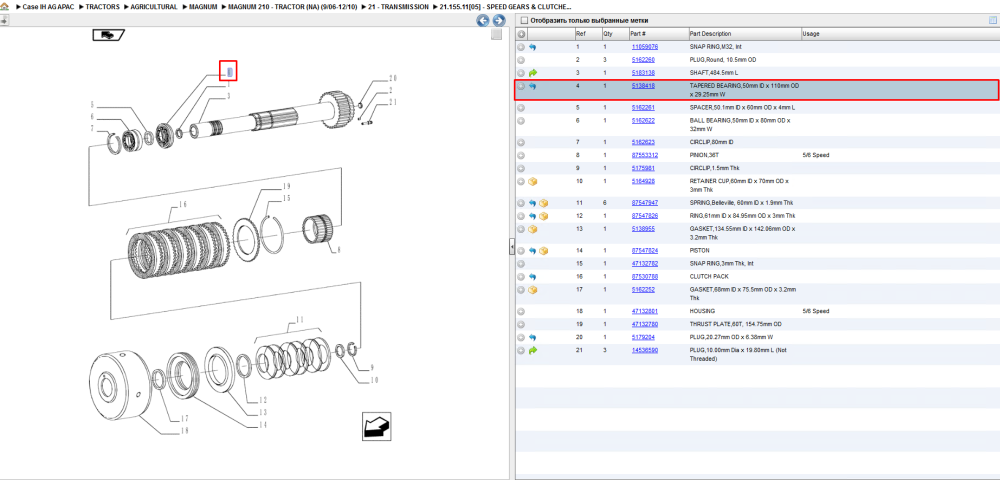This screenshot has height=480, width=1000.
Task: Select 'CIRCLIP,80mm ID' description text
Action: click(713, 142)
